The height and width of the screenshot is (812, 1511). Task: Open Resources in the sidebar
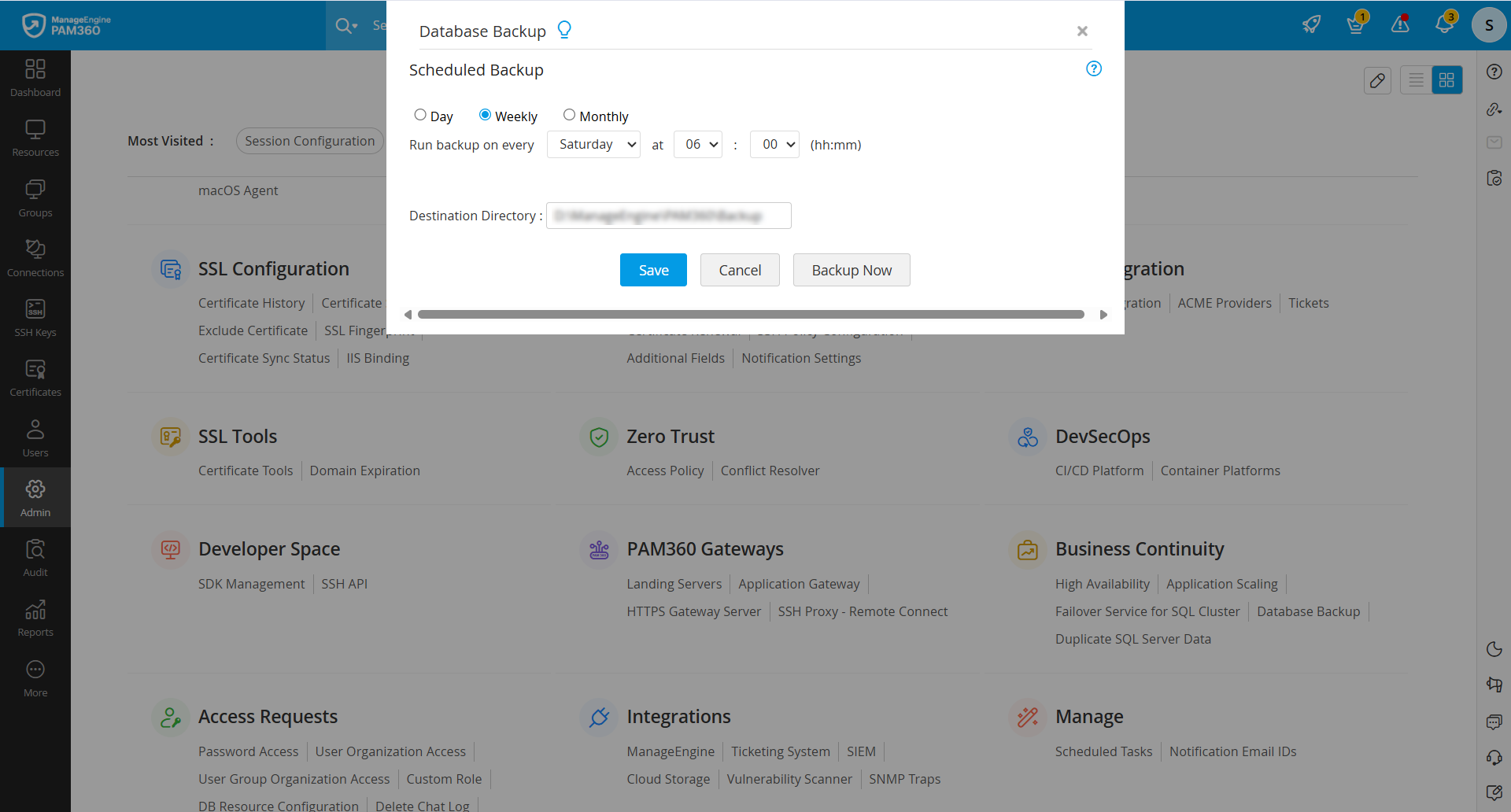click(35, 138)
